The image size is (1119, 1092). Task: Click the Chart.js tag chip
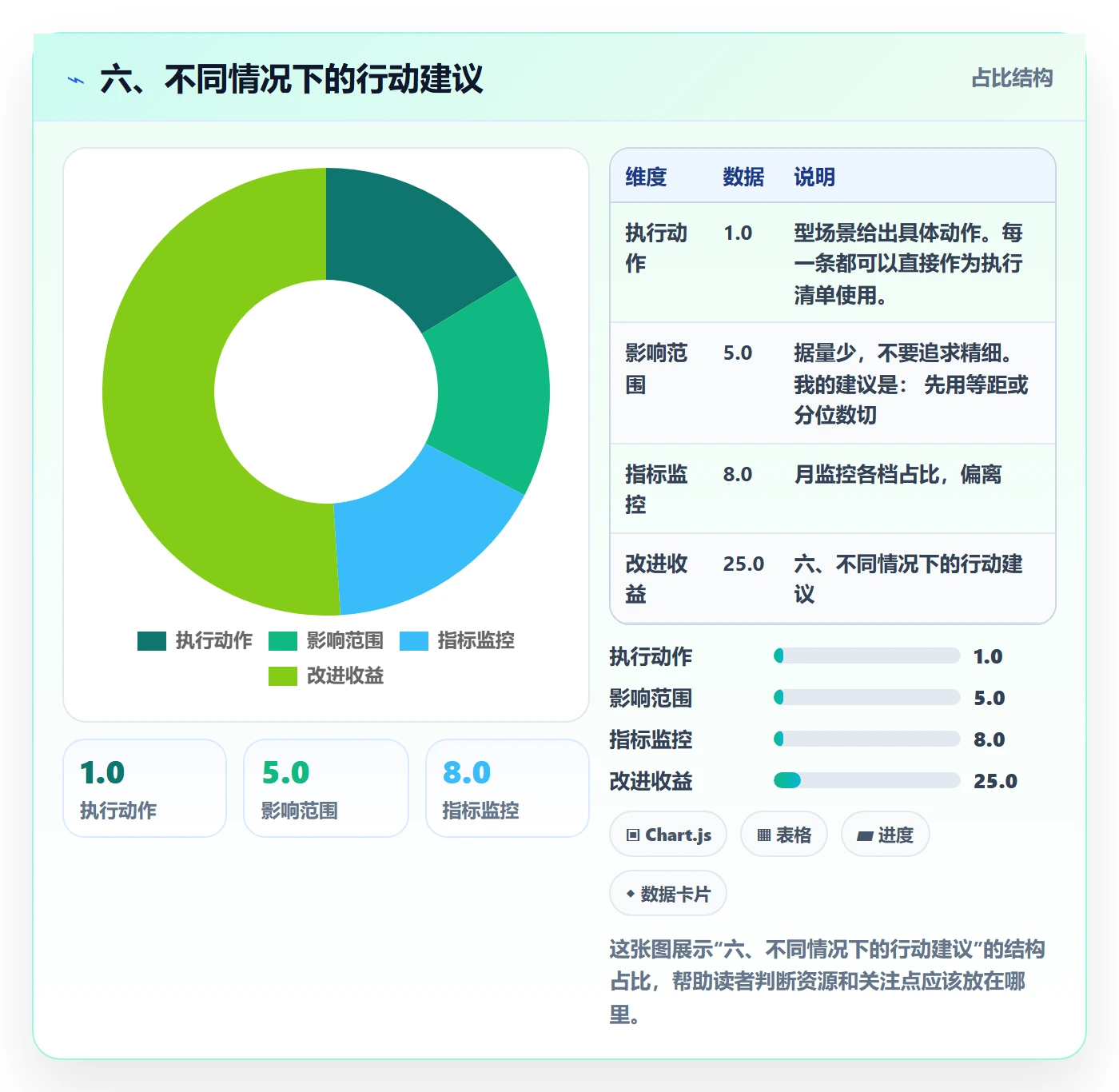tap(668, 835)
